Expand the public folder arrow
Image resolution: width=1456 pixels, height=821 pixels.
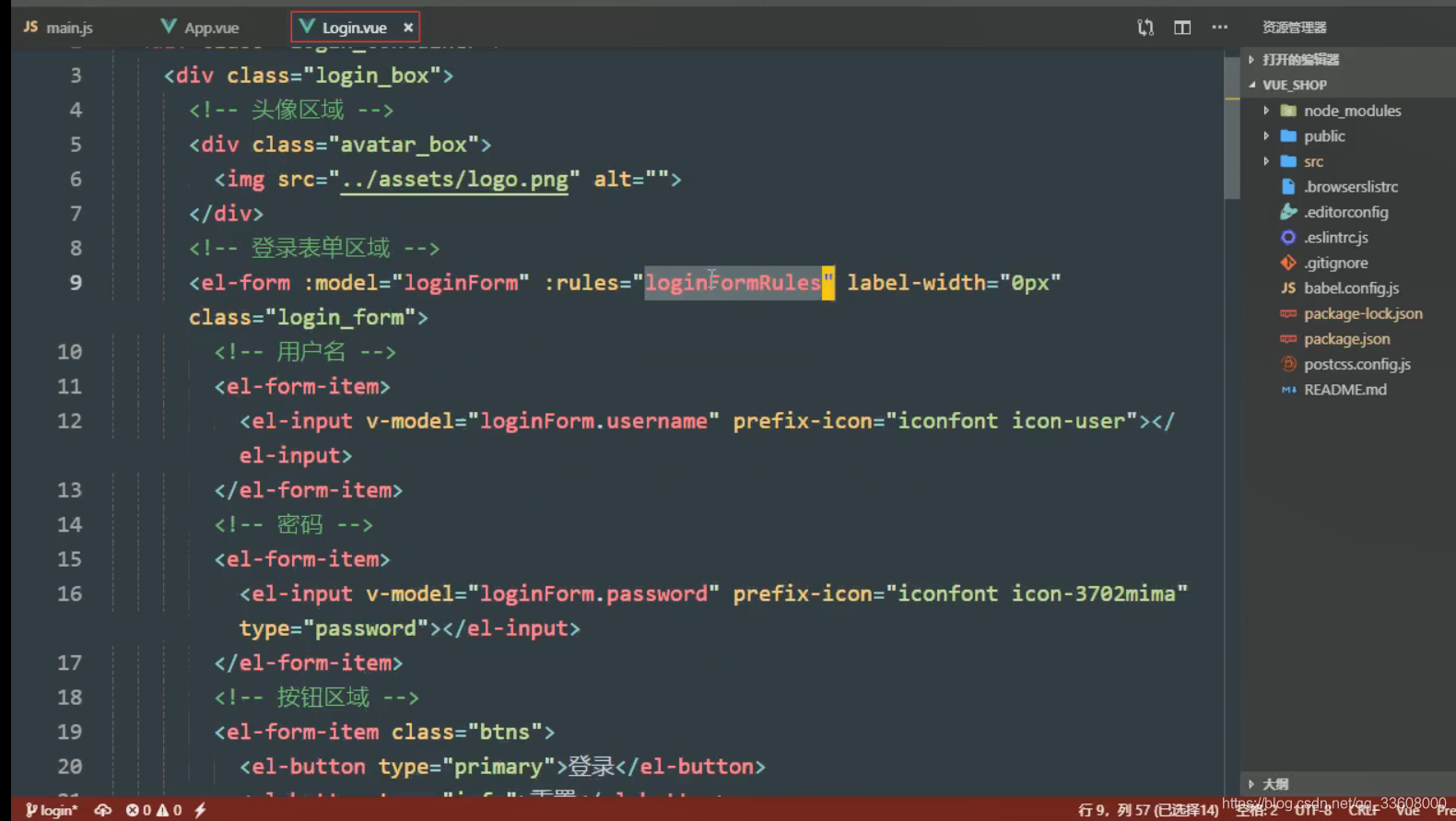coord(1266,136)
